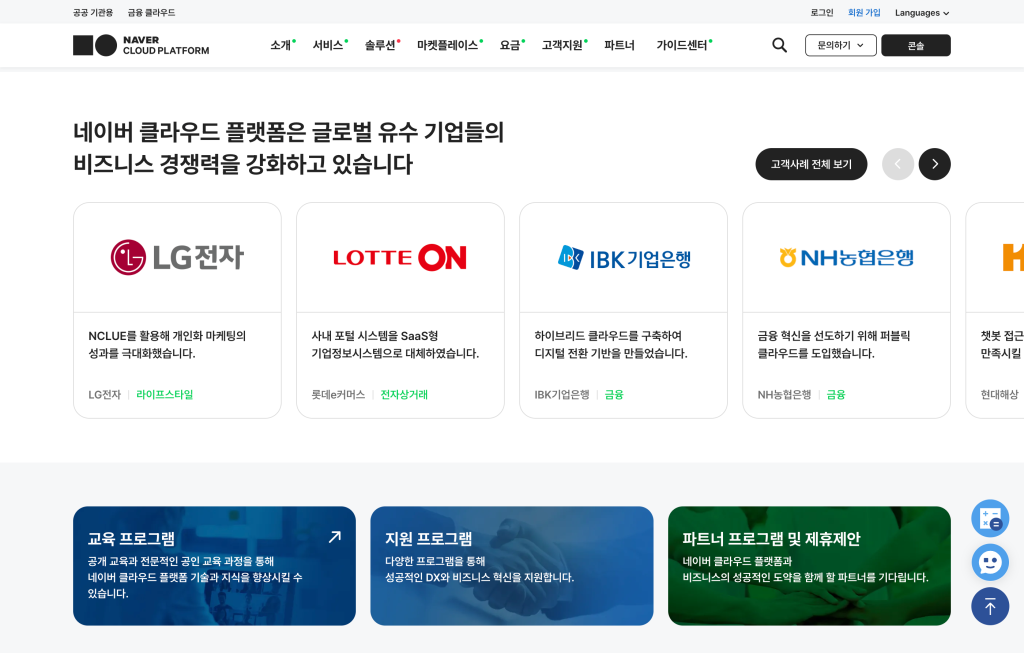The image size is (1024, 653).
Task: Click arrow icon on 교육 프로그램 card
Action: (x=335, y=537)
